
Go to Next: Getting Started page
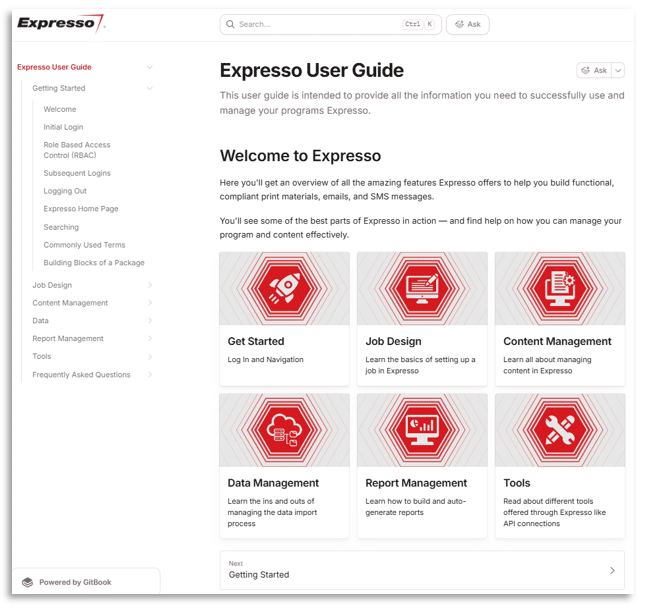(x=422, y=570)
